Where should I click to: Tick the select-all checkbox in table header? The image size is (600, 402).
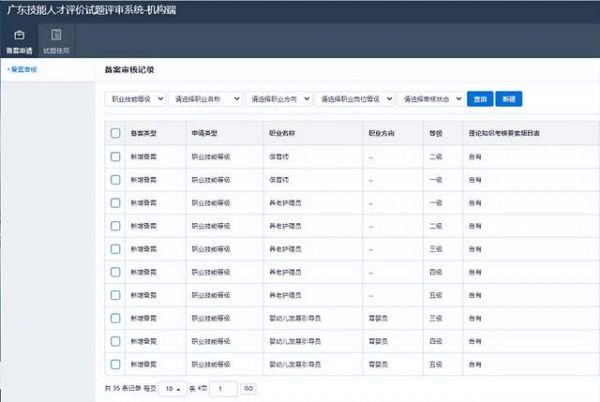[x=115, y=133]
